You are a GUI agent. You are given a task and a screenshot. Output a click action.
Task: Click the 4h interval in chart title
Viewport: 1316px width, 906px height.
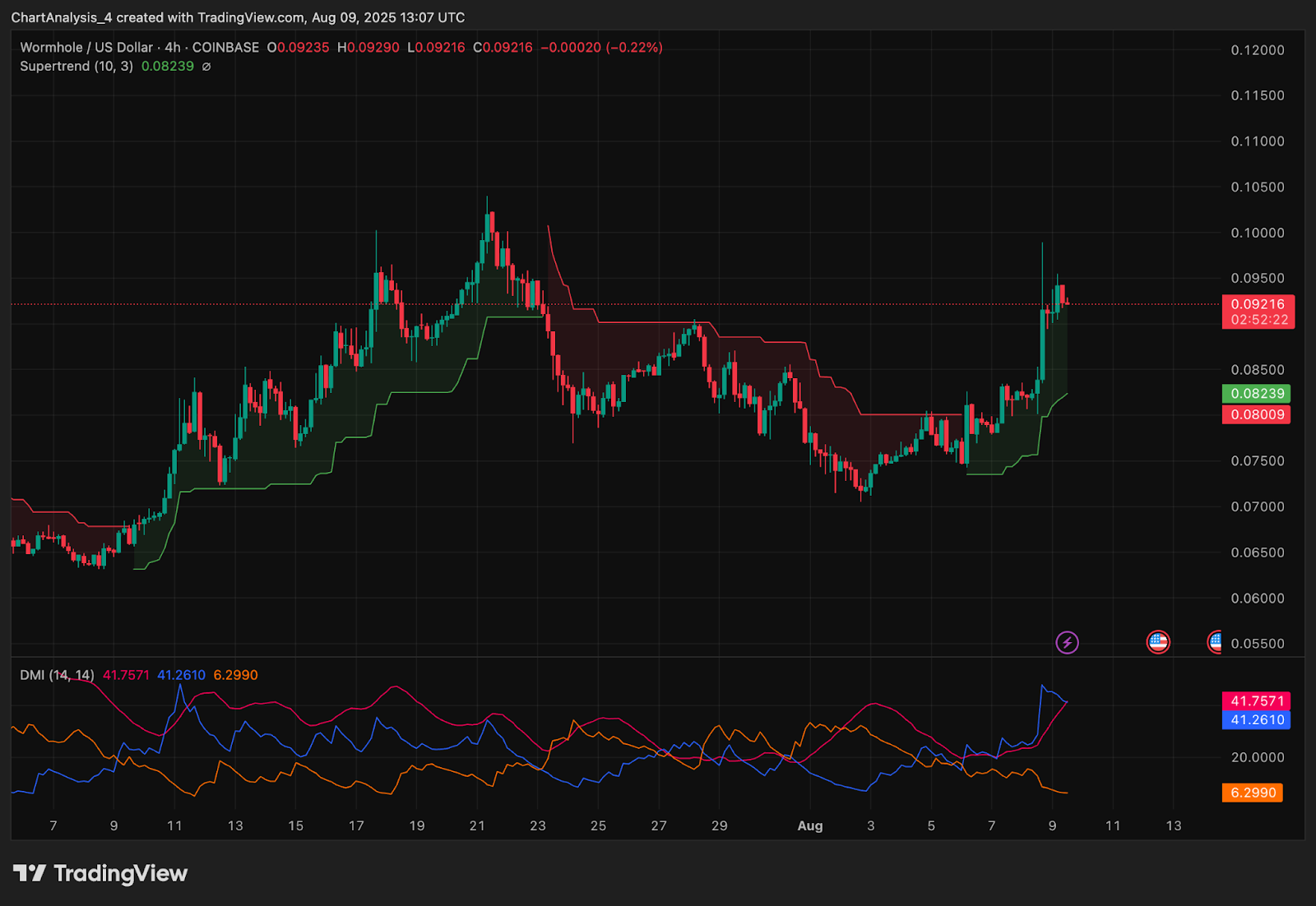173,48
